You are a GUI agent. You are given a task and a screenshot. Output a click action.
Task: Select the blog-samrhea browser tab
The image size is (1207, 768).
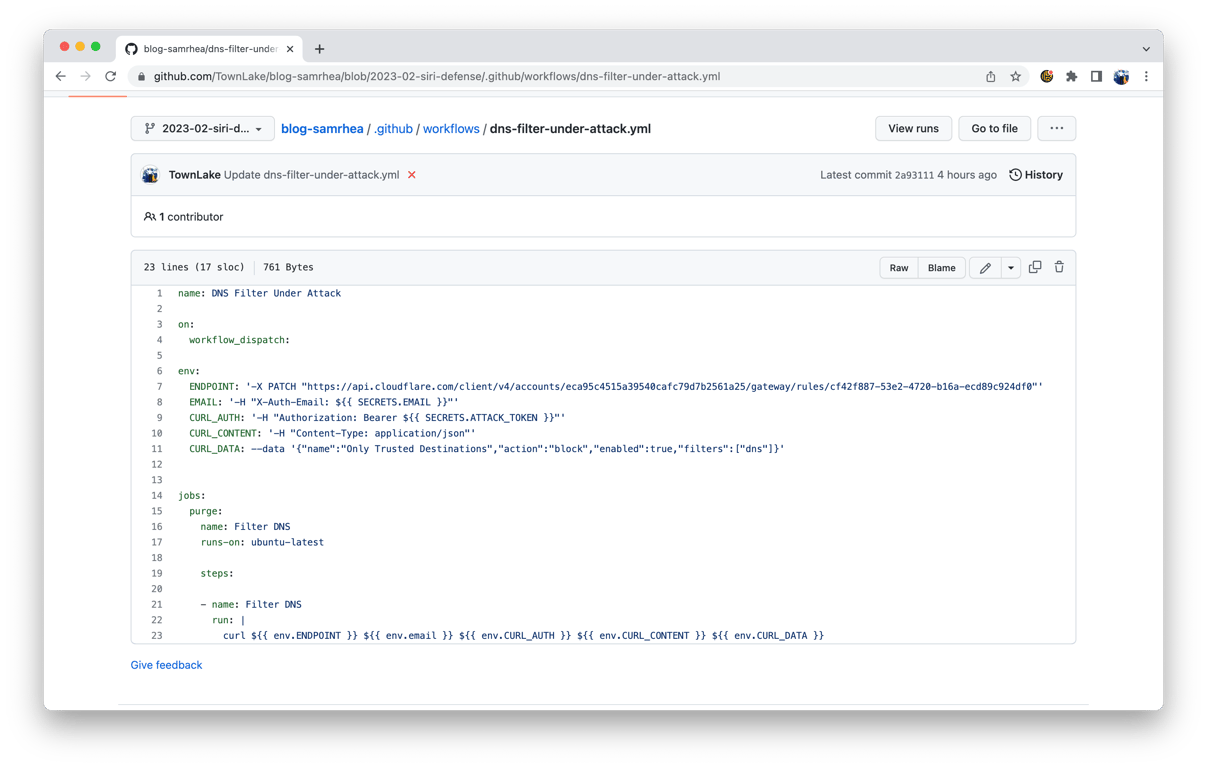pos(210,48)
